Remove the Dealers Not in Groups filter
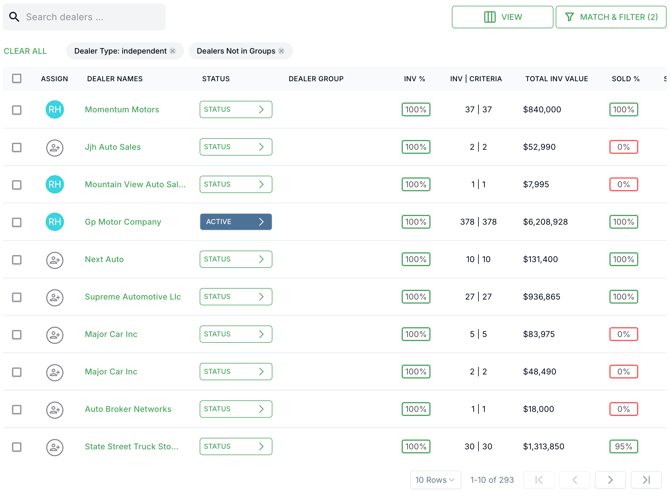 tap(281, 51)
